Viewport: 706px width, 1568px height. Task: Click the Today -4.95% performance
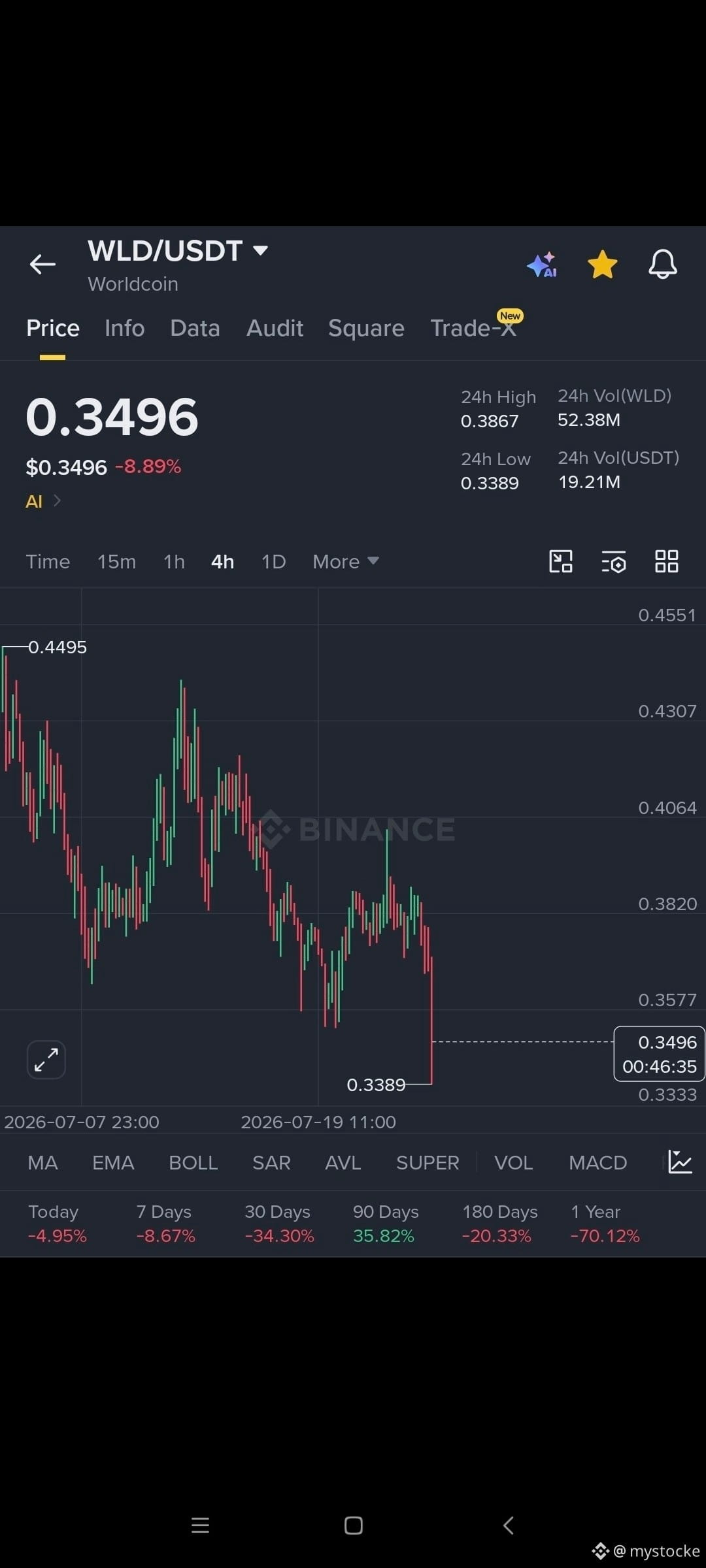tap(57, 1224)
